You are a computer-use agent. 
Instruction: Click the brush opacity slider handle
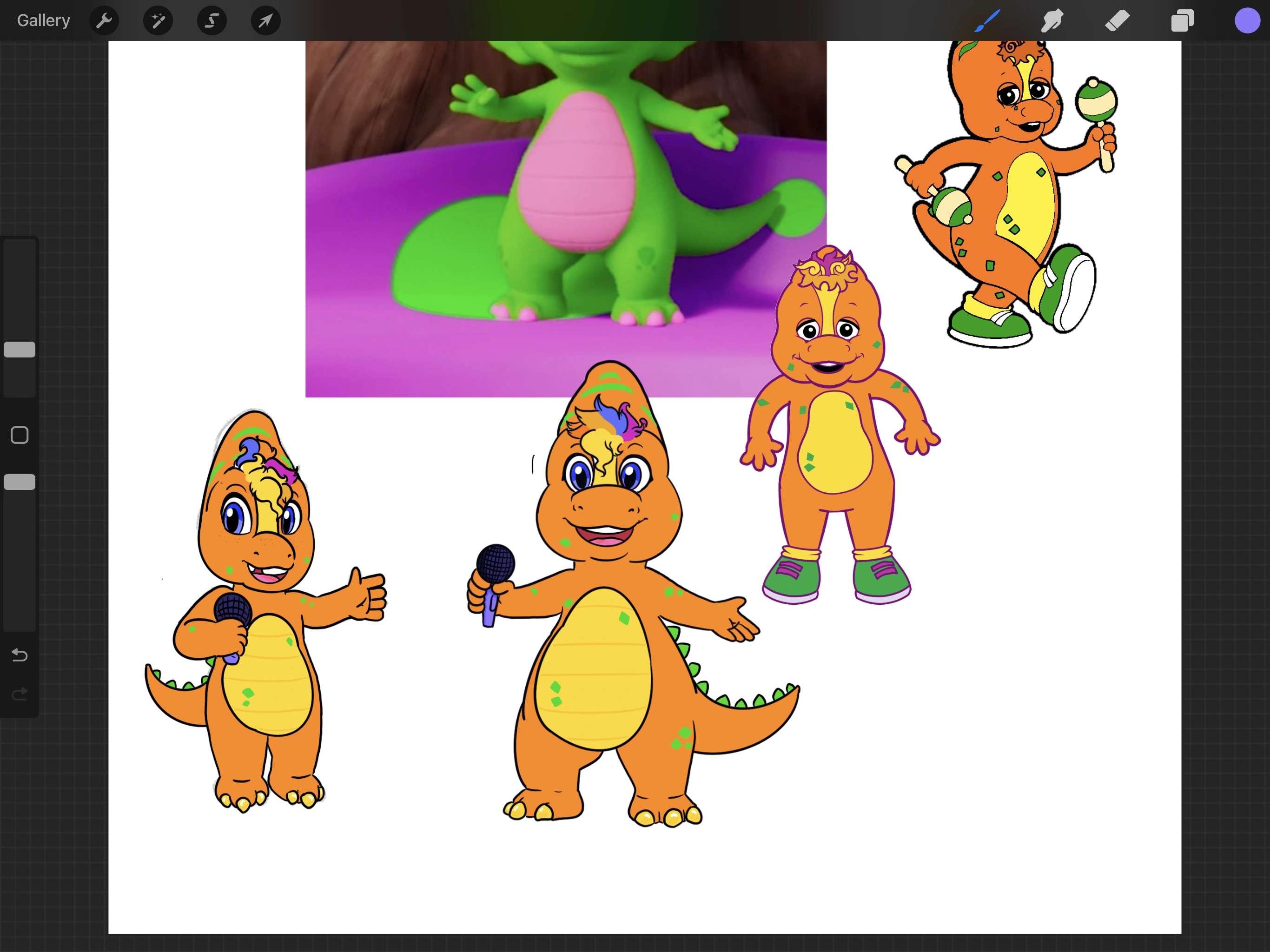tap(20, 483)
